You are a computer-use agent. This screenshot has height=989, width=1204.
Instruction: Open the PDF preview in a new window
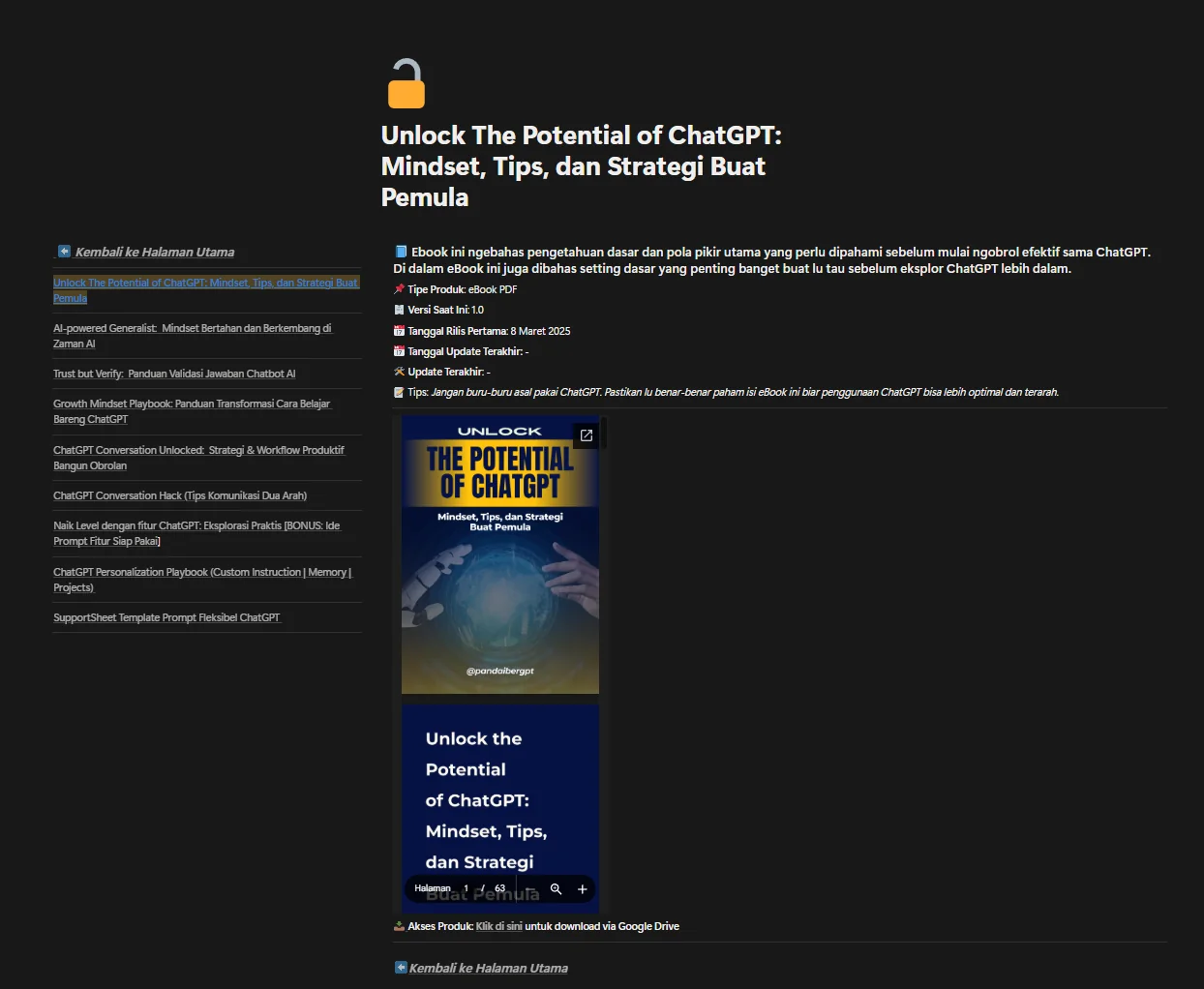click(586, 435)
